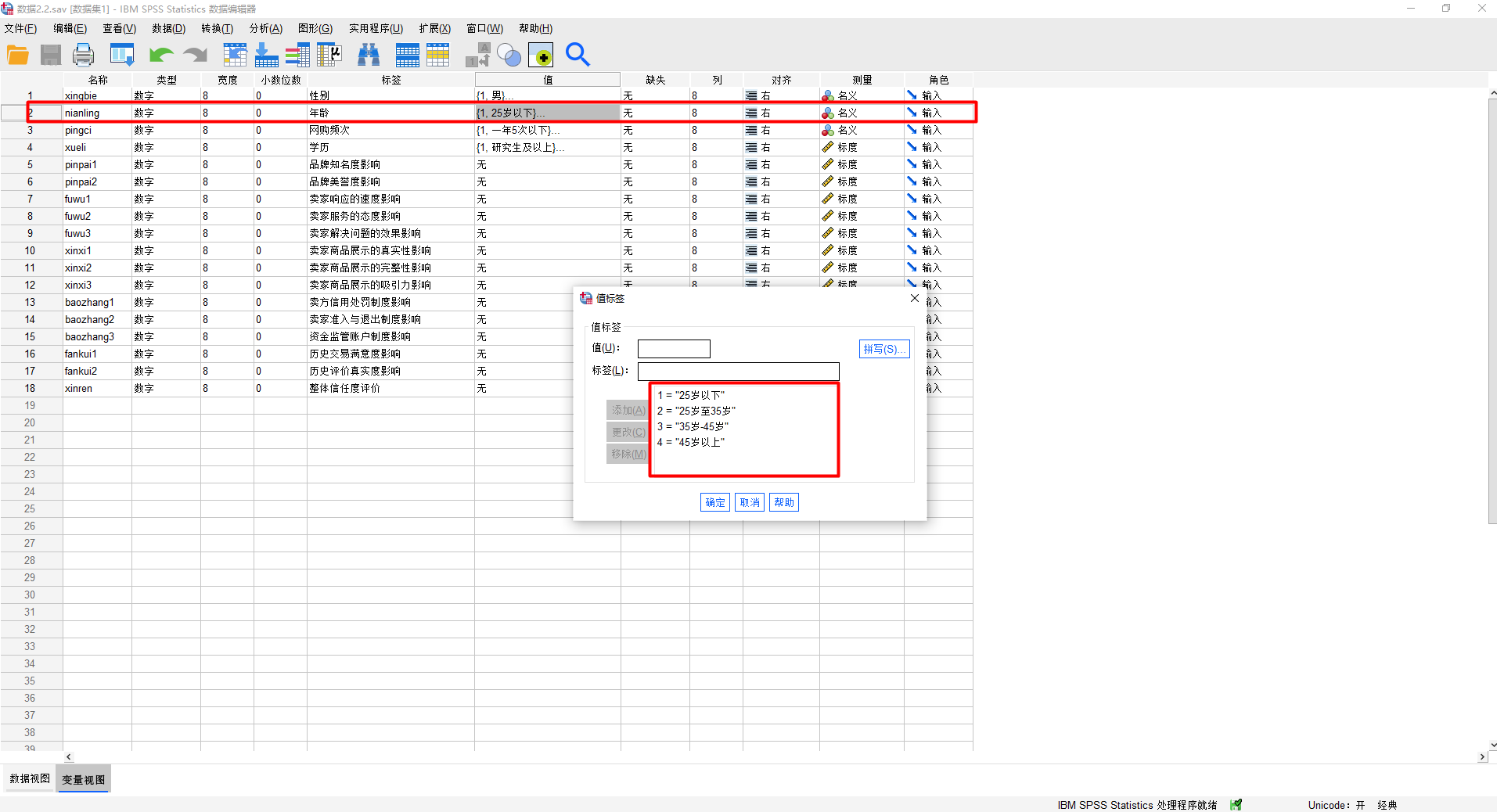Select the 1 = "25岁以下" list entry
The height and width of the screenshot is (812, 1497).
(691, 395)
